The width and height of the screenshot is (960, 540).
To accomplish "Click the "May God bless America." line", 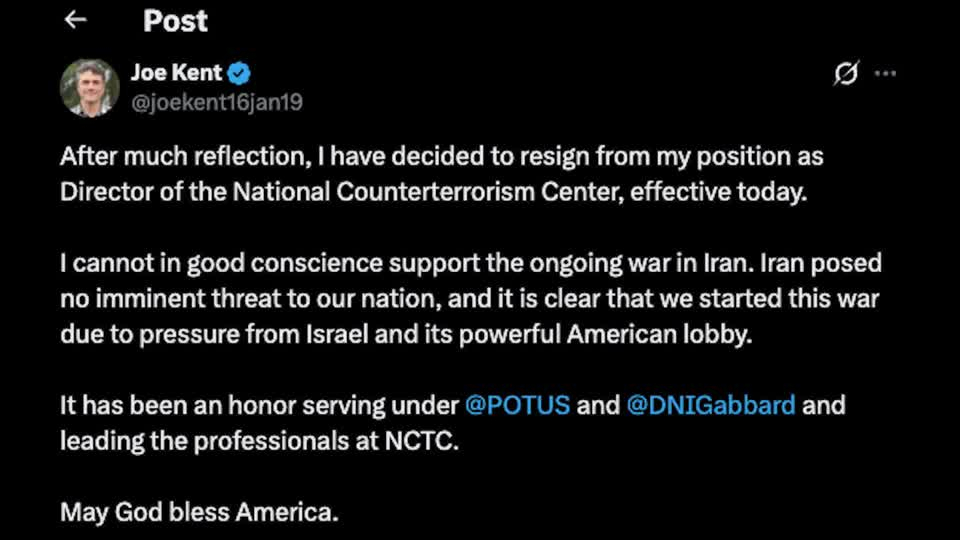I will (199, 512).
